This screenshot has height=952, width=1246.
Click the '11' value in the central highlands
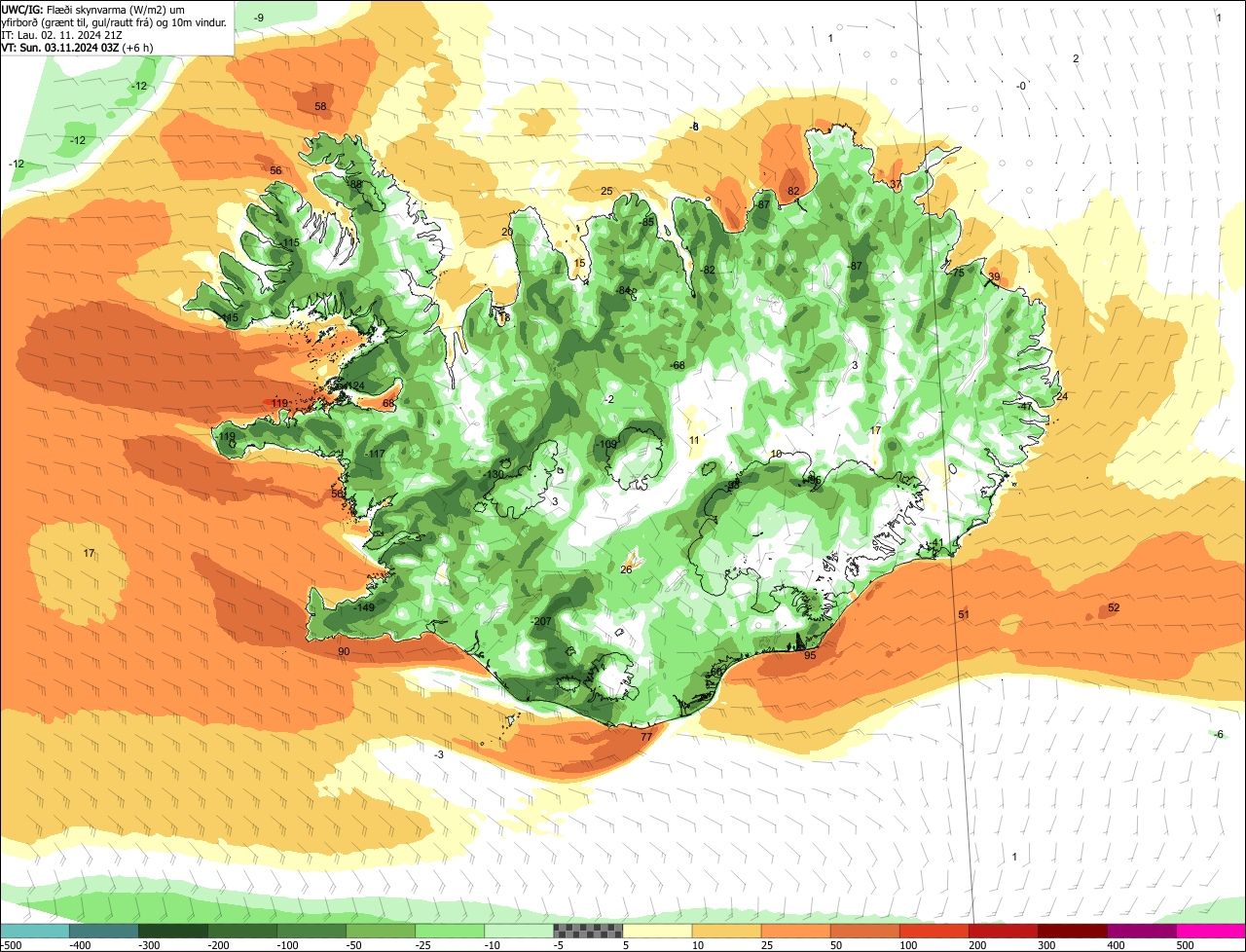pos(694,440)
